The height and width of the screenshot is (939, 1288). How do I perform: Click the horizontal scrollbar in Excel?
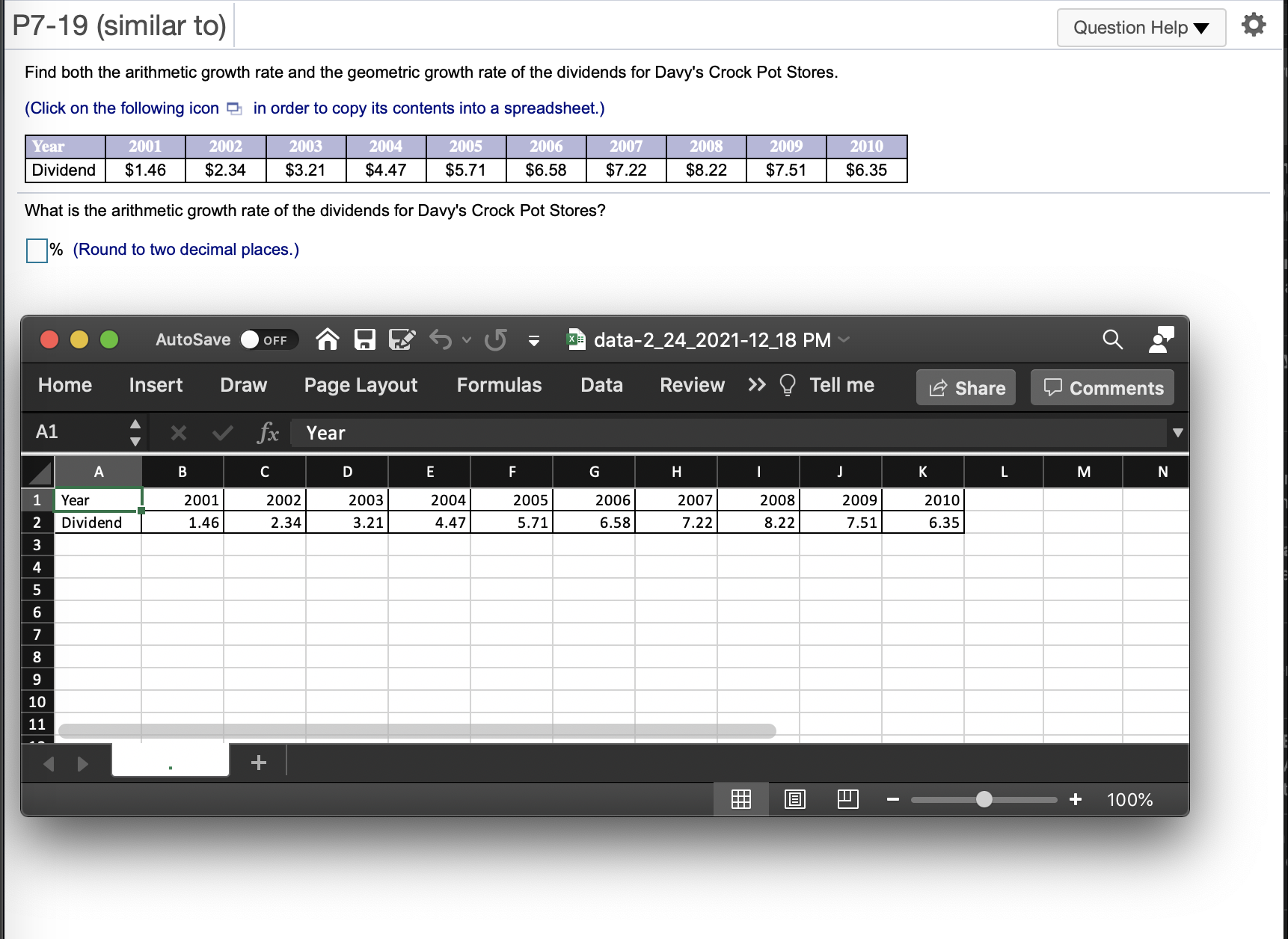[x=417, y=730]
